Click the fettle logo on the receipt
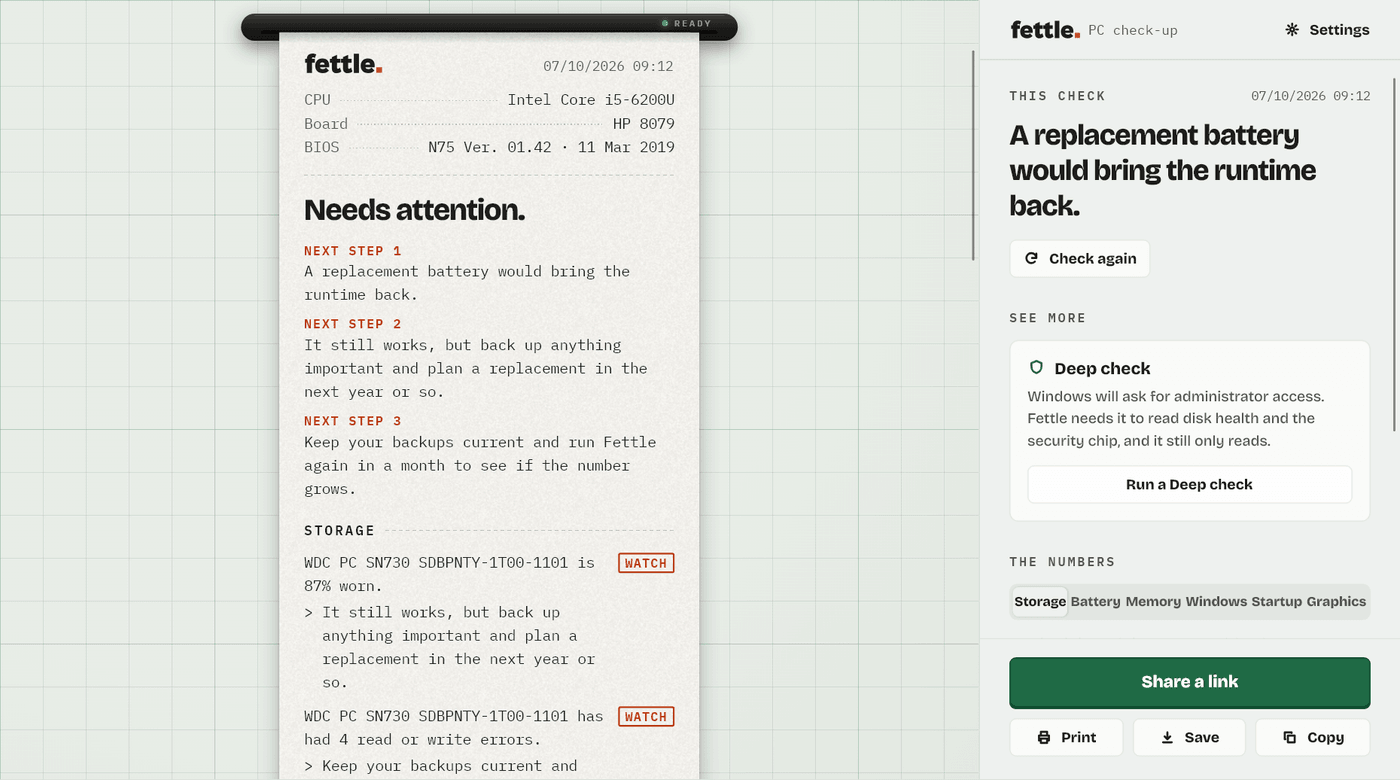 [343, 64]
